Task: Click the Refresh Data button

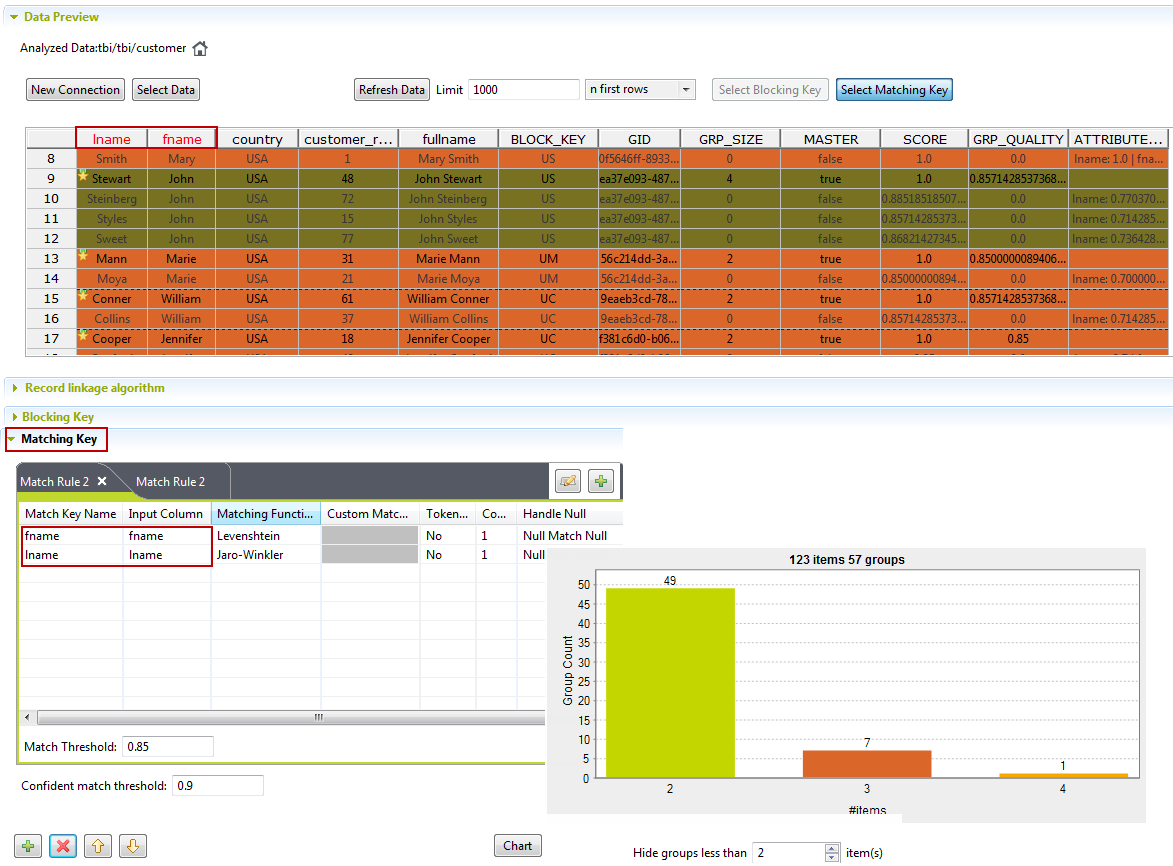Action: click(392, 90)
